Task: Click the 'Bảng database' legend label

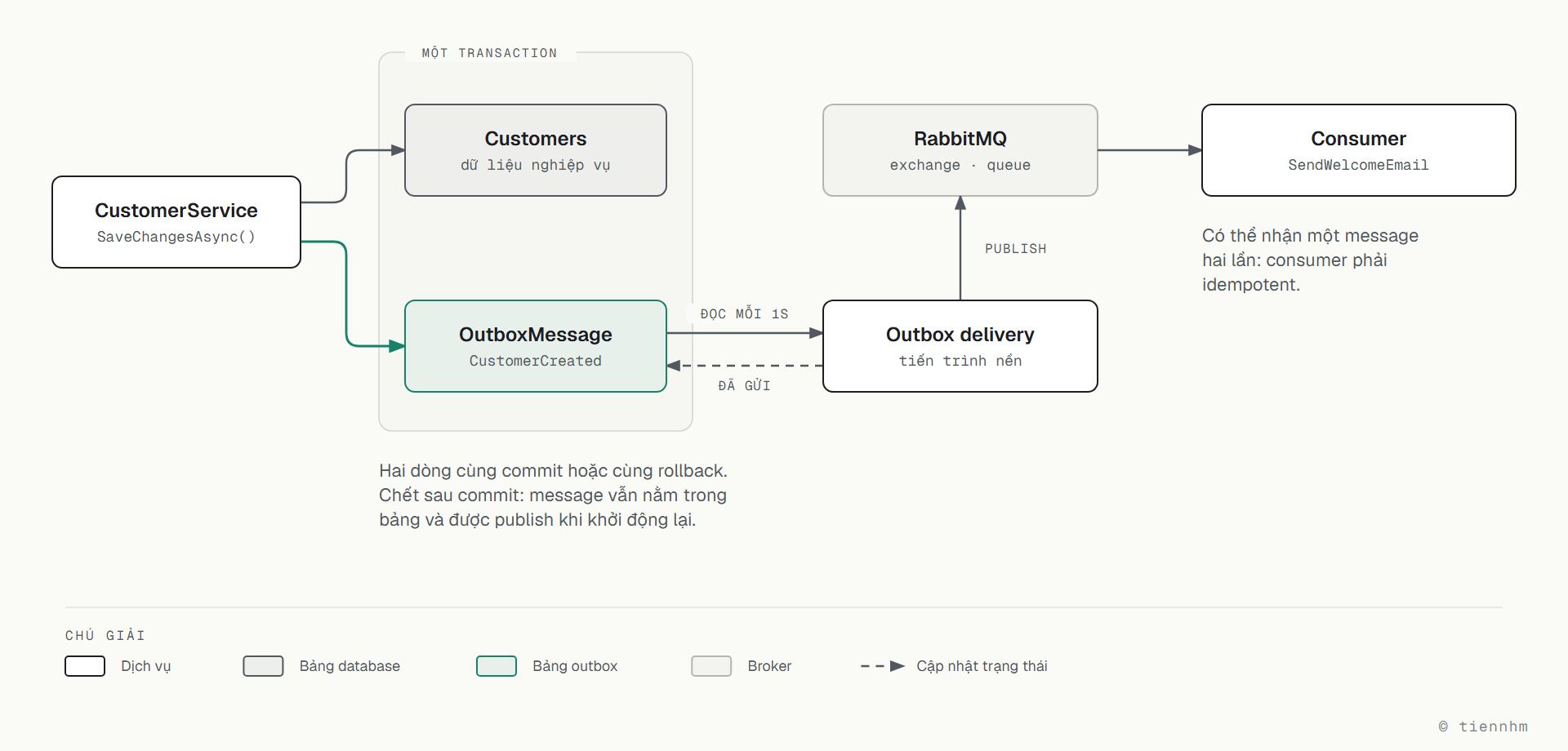Action: tap(350, 666)
